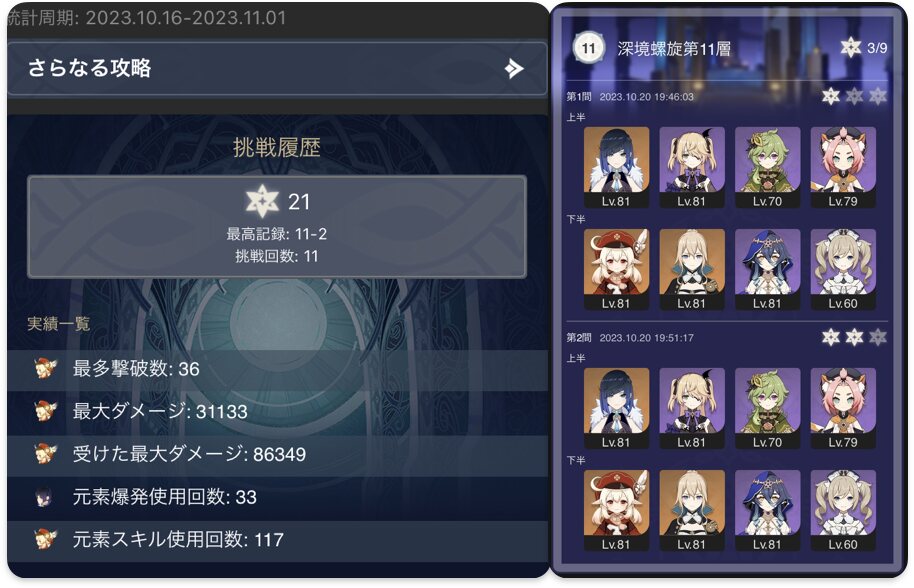Select the 最大ダメージ character icon
Viewport: 914px width, 588px height.
click(x=45, y=411)
